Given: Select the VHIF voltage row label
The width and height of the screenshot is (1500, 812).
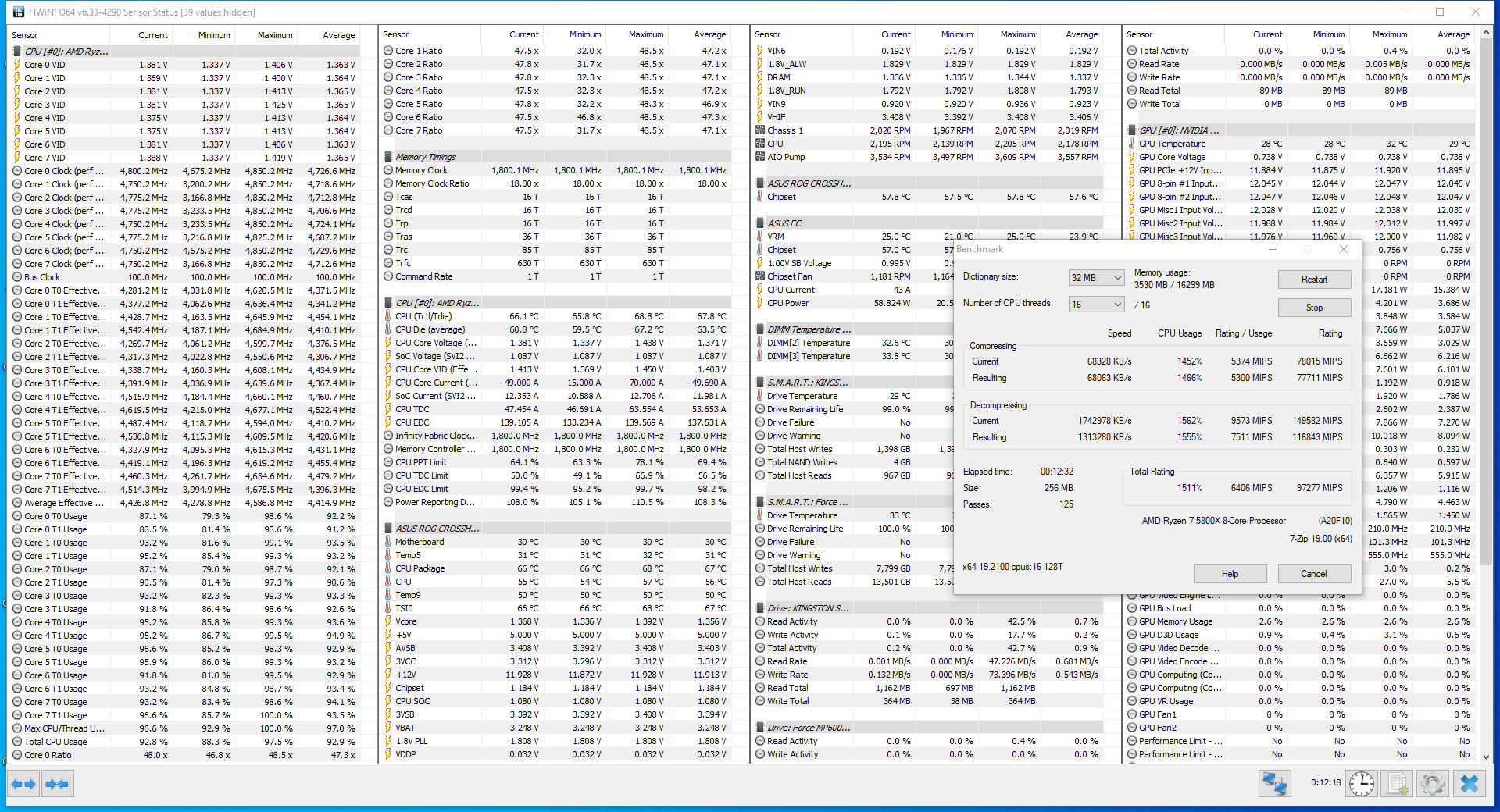Looking at the screenshot, I should pos(777,117).
